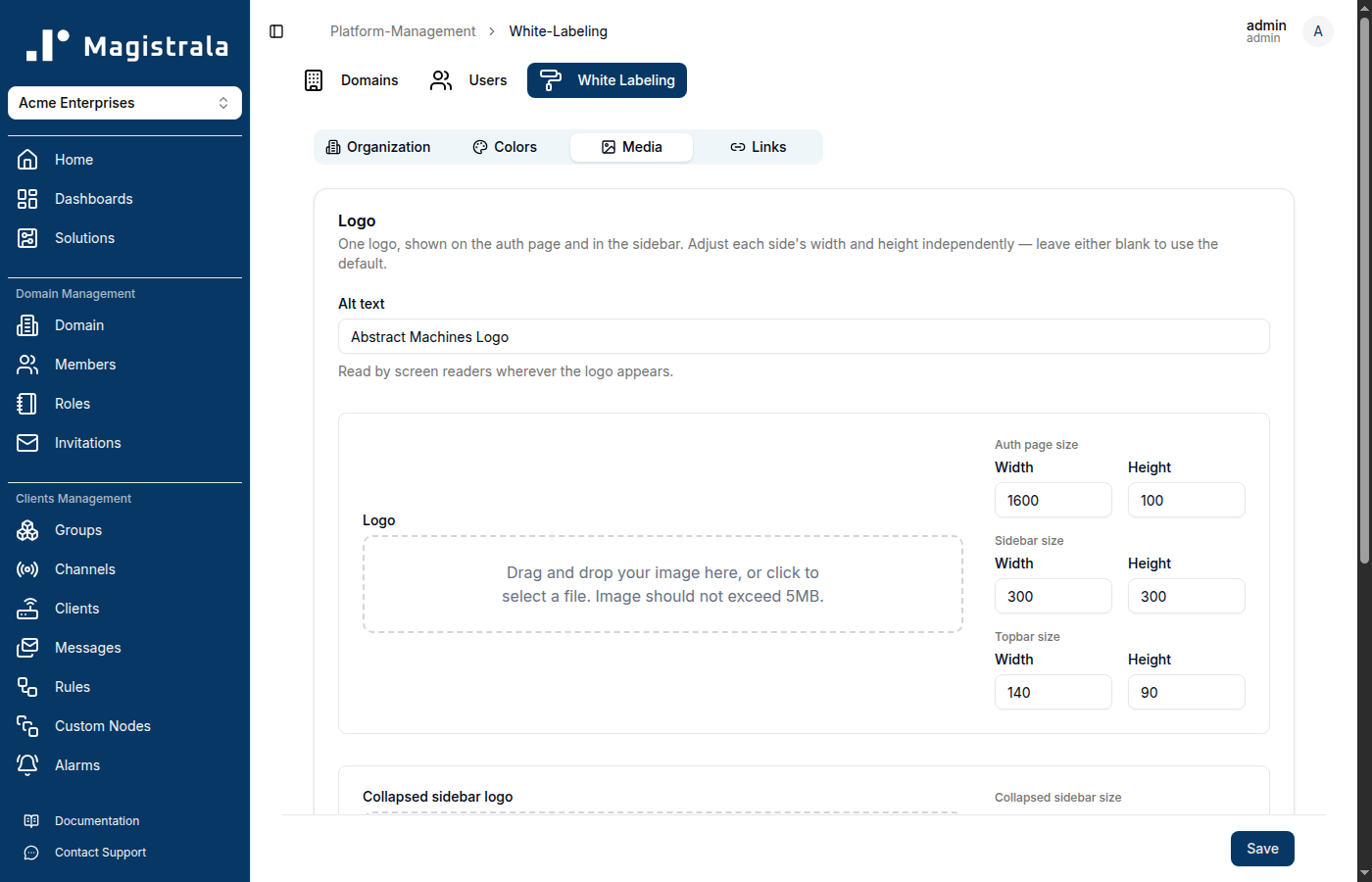Click the Domain building icon
1372x882 pixels.
tap(27, 325)
